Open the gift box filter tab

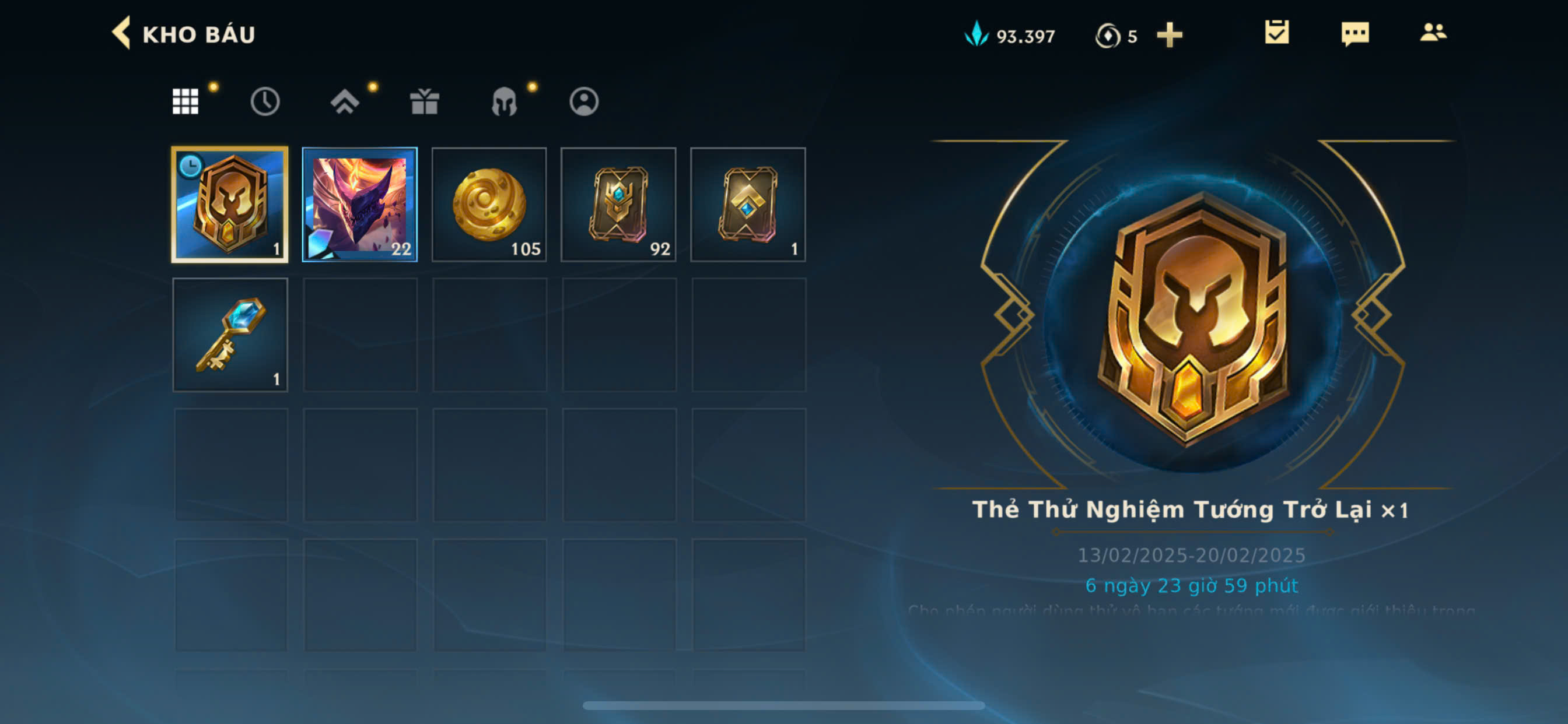tap(424, 101)
